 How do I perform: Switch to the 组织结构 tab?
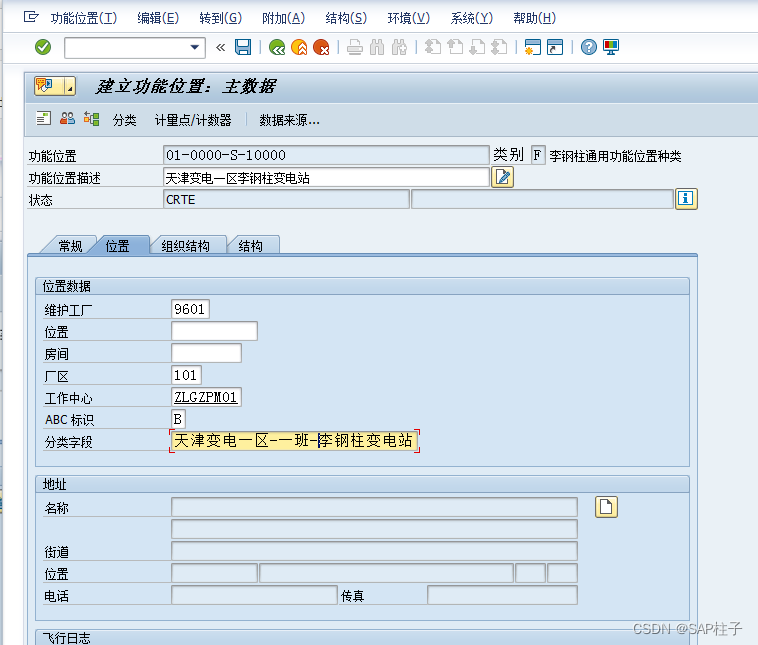(186, 246)
